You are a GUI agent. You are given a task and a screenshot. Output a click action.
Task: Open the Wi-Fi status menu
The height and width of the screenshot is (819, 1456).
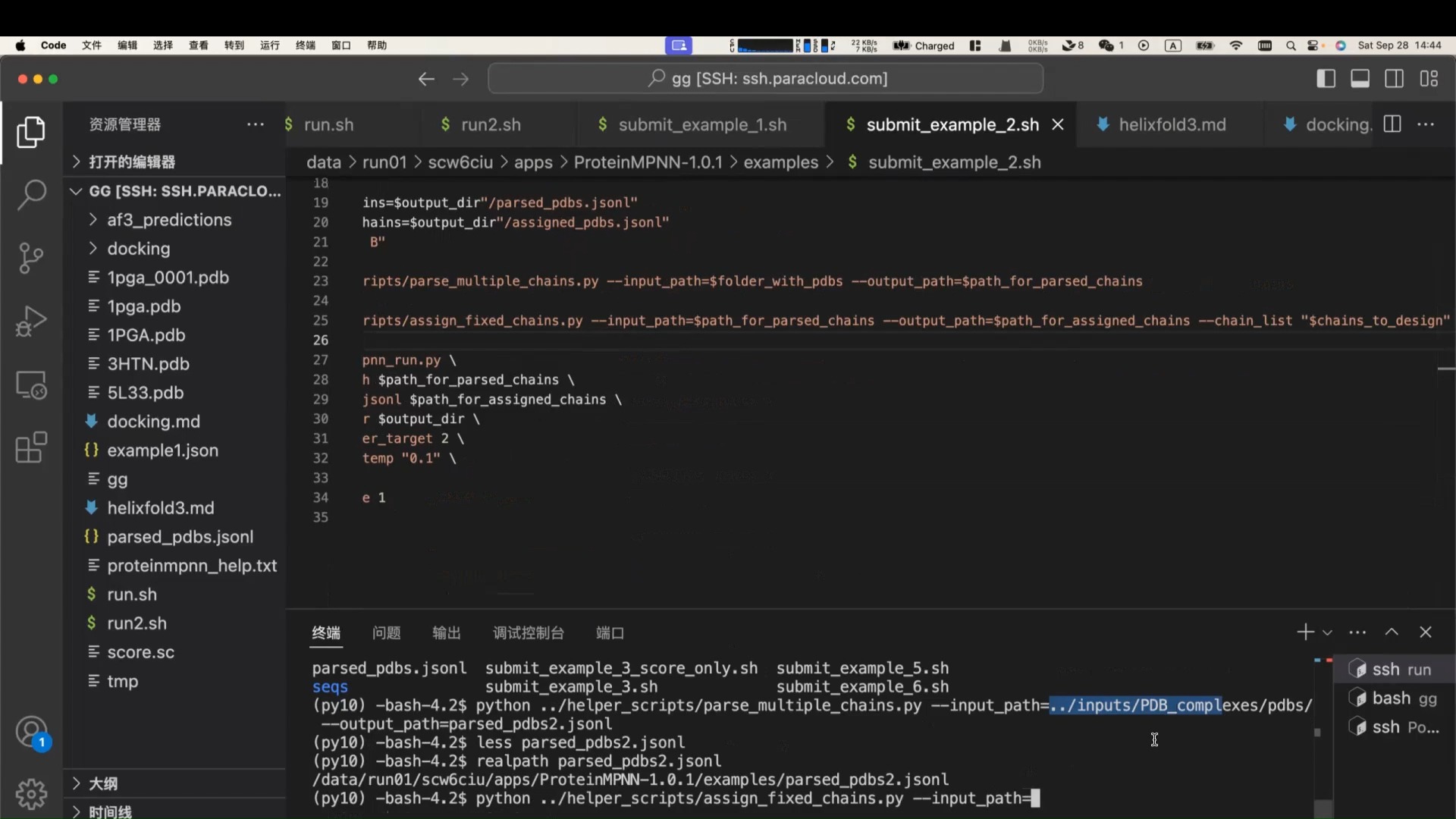(x=1236, y=45)
